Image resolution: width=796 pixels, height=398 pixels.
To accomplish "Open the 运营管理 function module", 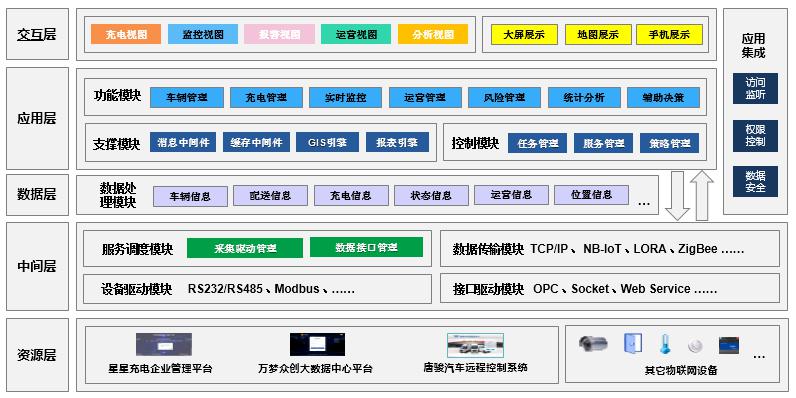I will [x=425, y=97].
